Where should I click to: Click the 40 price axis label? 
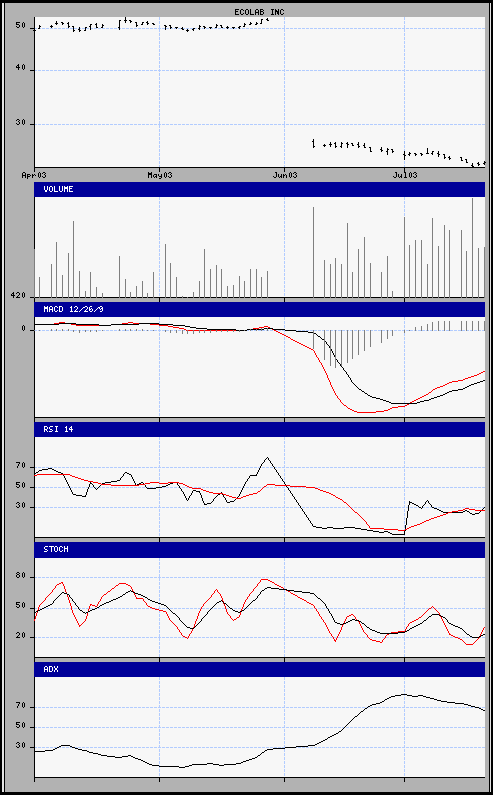[x=21, y=70]
